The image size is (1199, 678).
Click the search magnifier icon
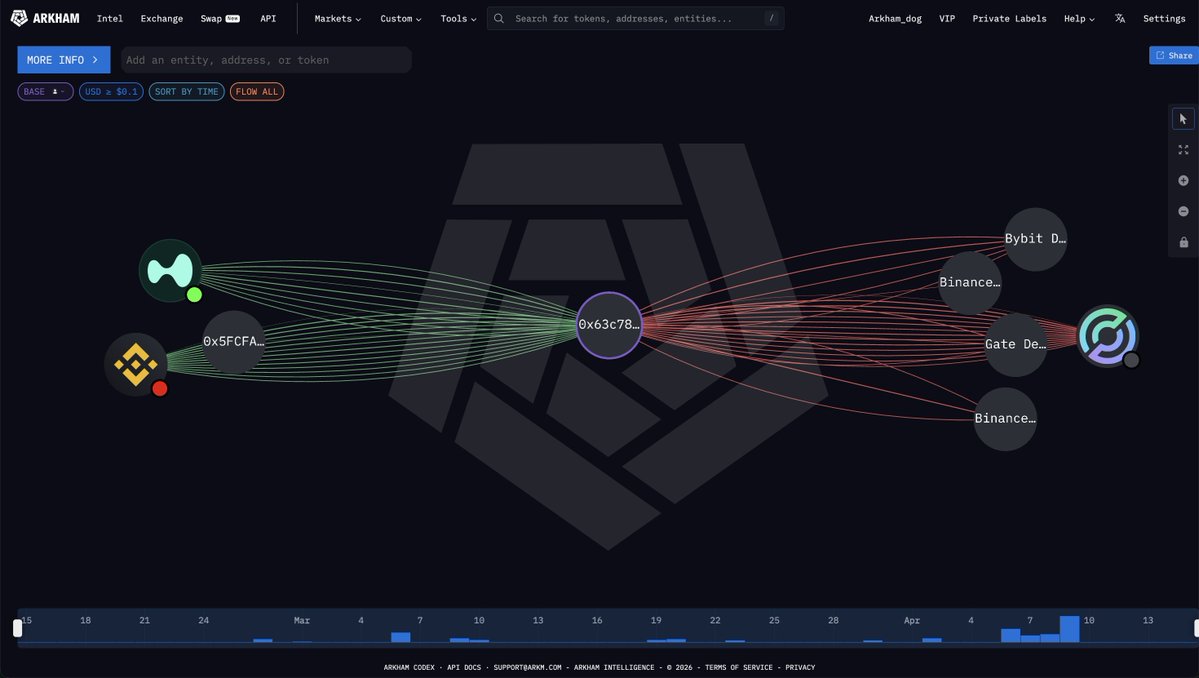[x=499, y=18]
